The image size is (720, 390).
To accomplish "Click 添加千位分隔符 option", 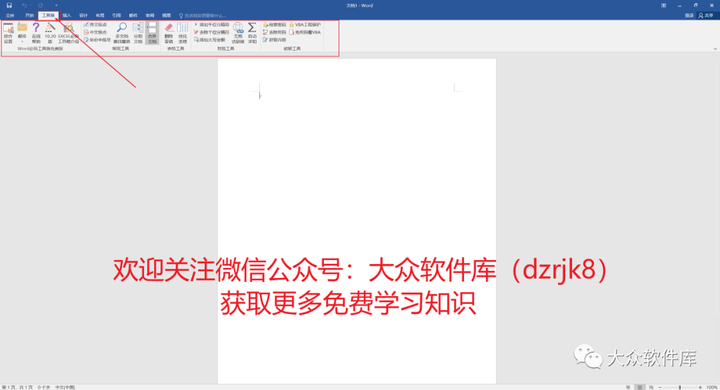I will [211, 24].
